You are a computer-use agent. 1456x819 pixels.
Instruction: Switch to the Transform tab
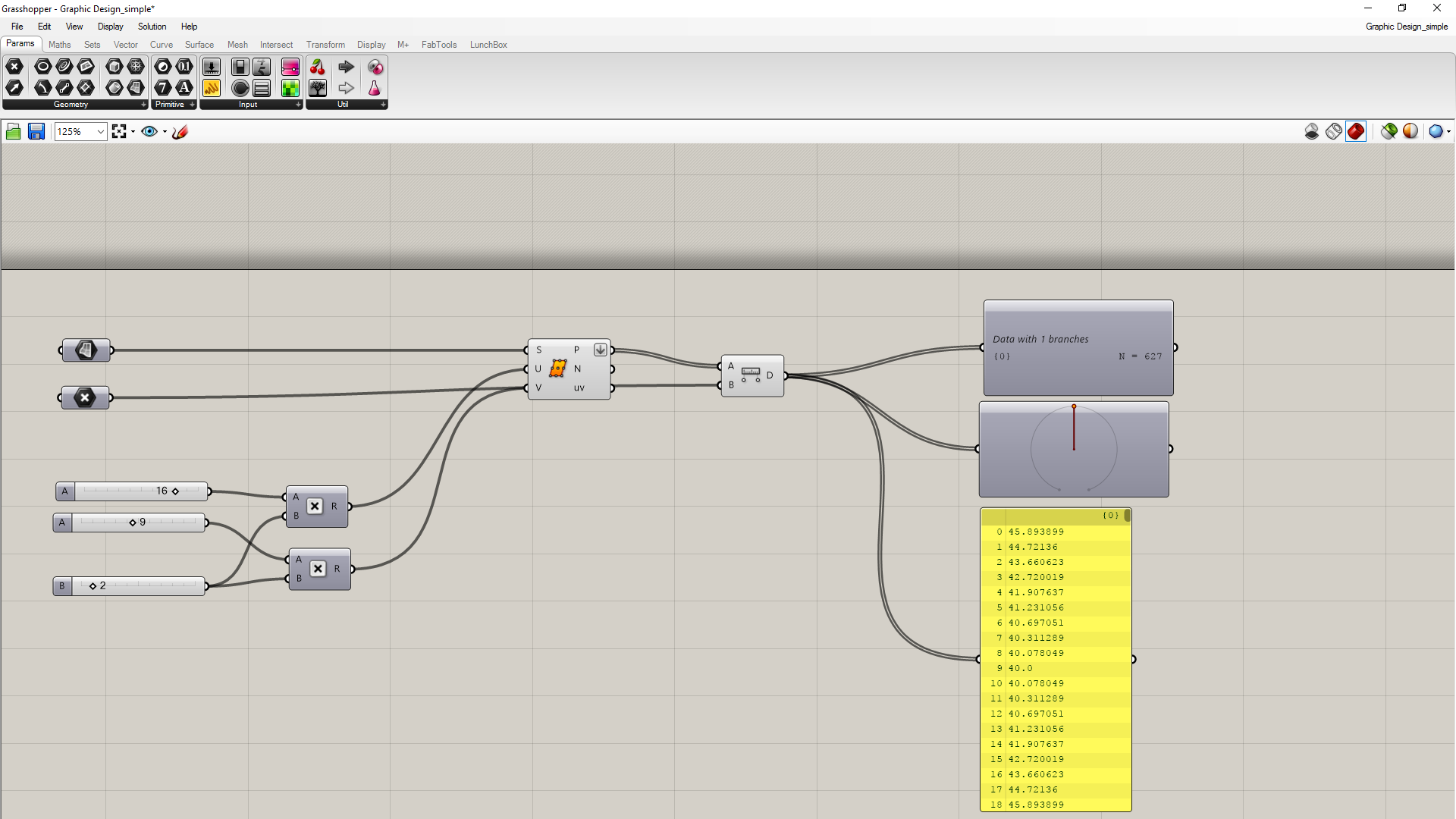(x=325, y=45)
